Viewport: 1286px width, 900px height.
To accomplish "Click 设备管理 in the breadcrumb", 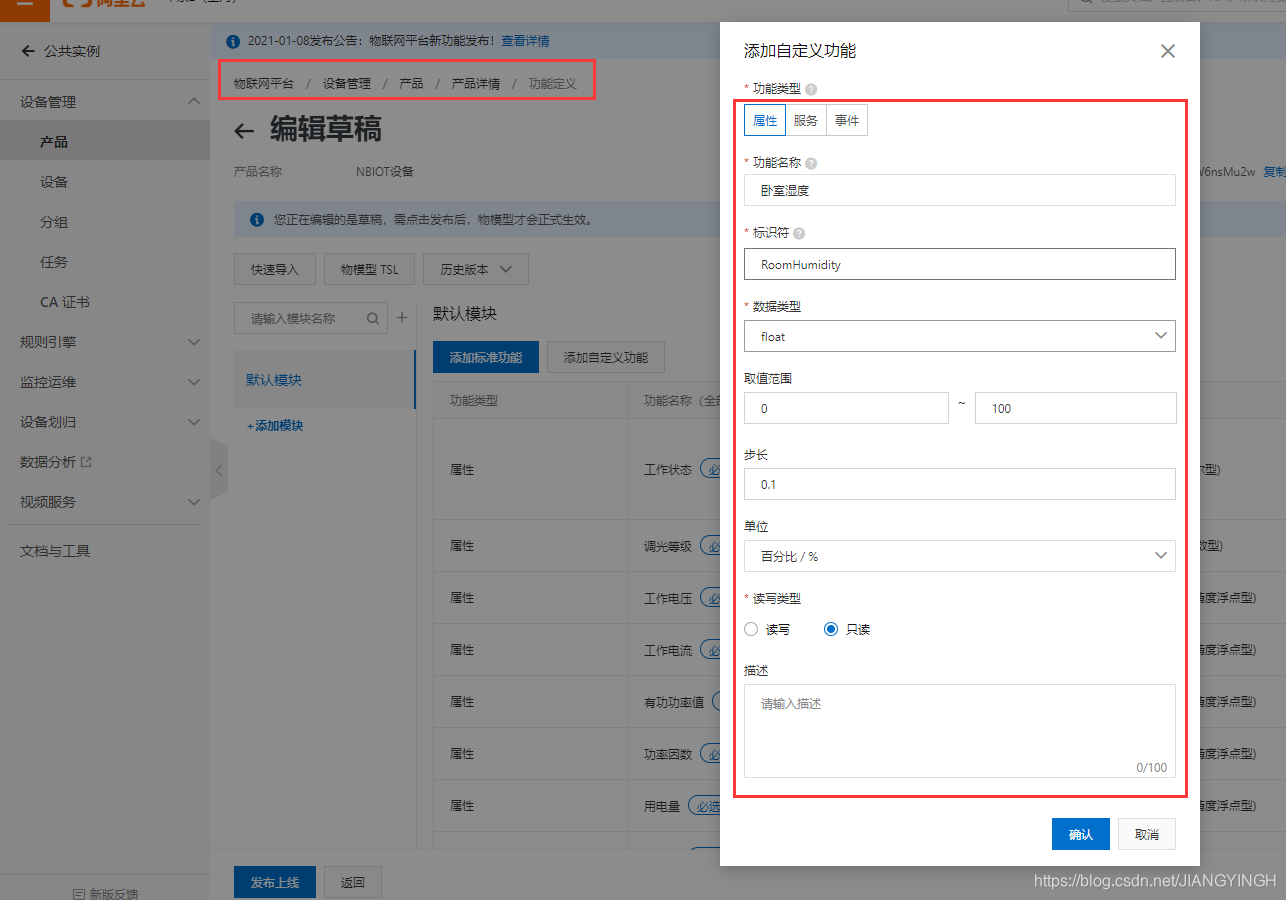I will point(347,84).
